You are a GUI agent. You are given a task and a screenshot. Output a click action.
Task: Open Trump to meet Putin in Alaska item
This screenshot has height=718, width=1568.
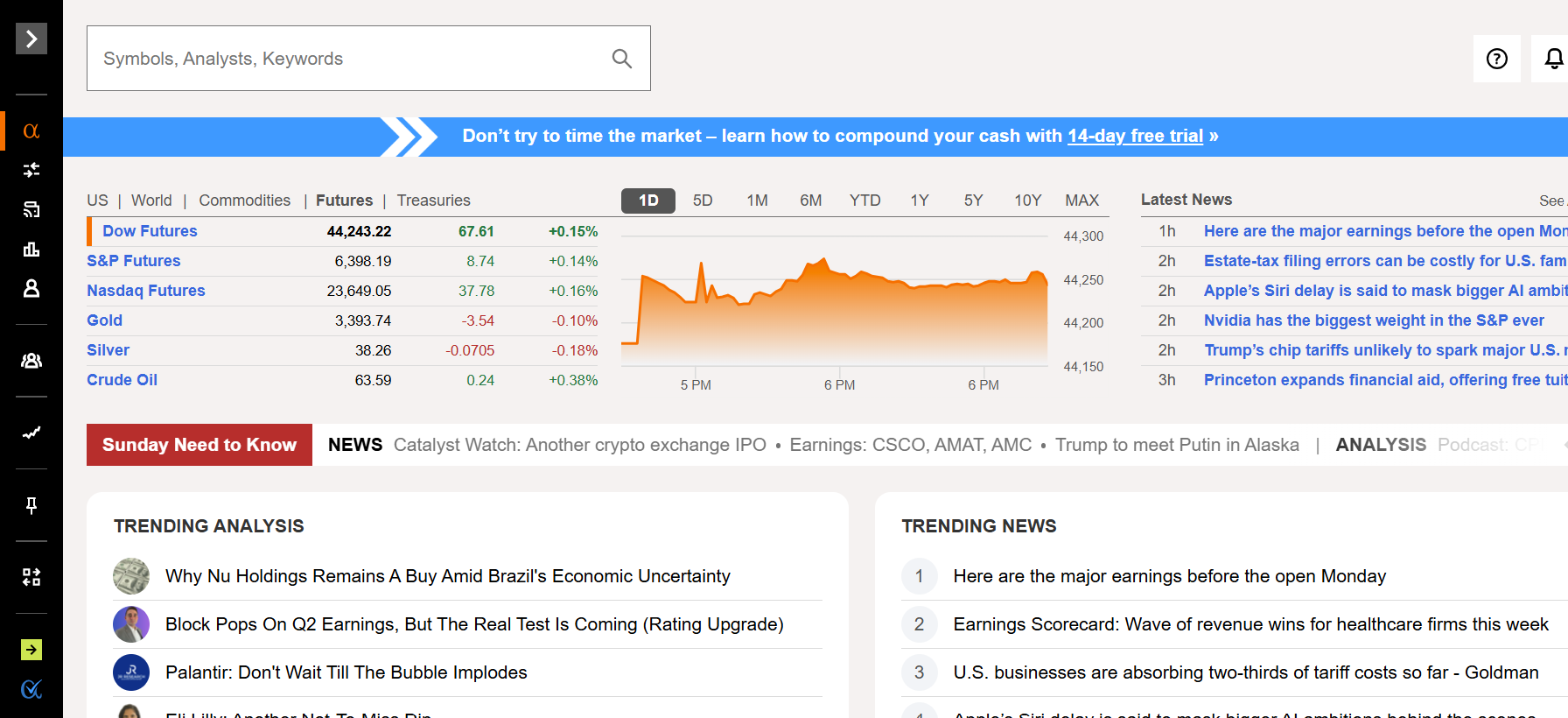pos(1177,445)
